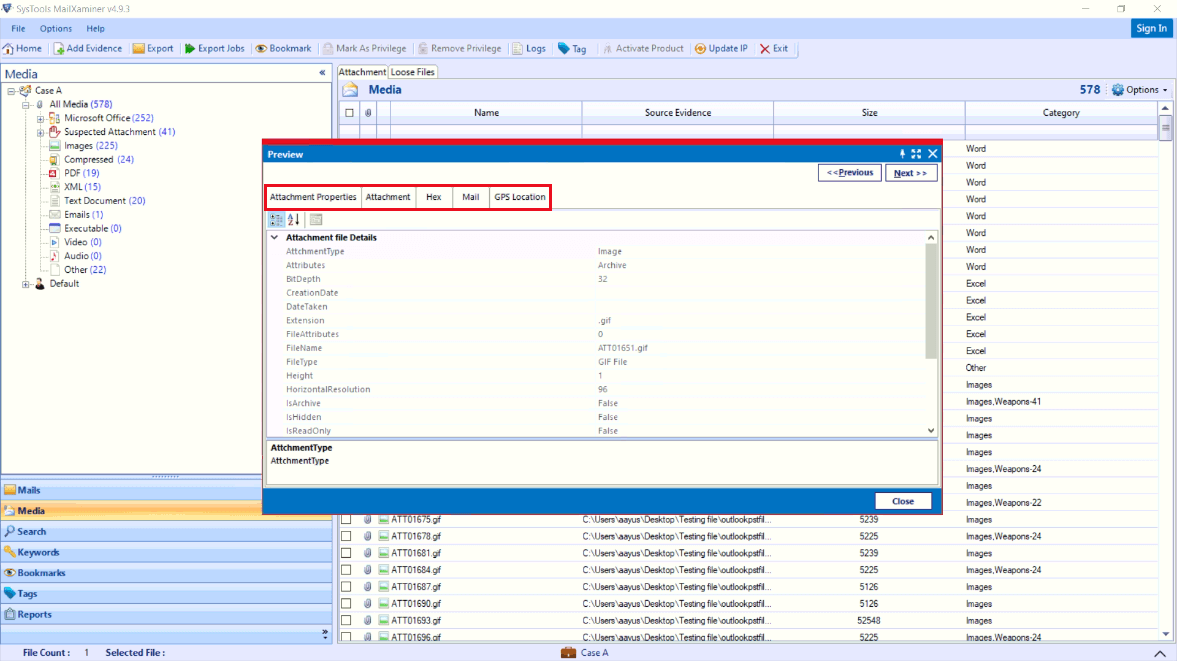Expand sidebar overflow chevron below Reports
Viewport: 1177px width, 661px height.
pos(325,634)
